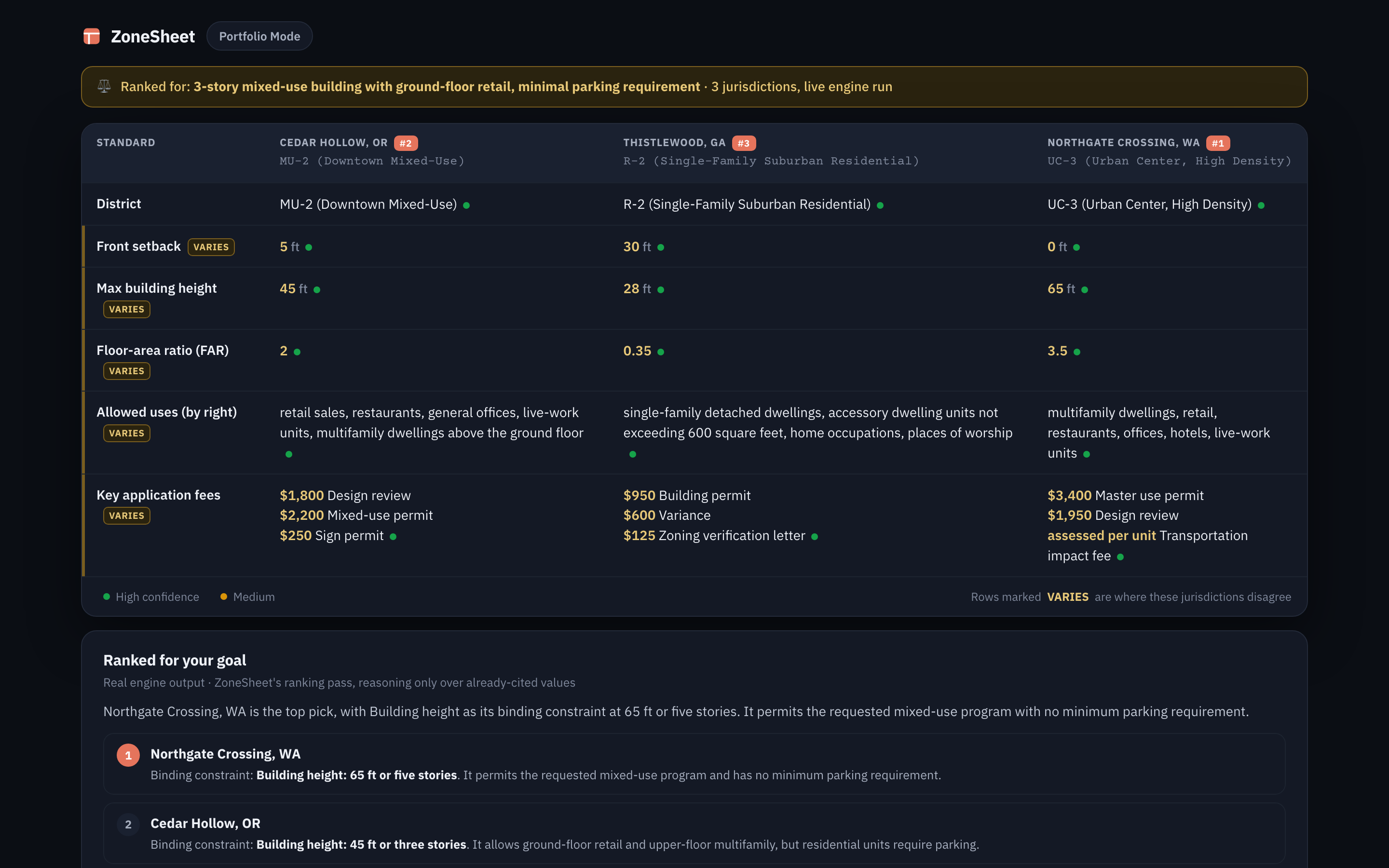Open the Northgate Crossing, WA ranking card
The width and height of the screenshot is (1389, 868).
click(x=694, y=764)
